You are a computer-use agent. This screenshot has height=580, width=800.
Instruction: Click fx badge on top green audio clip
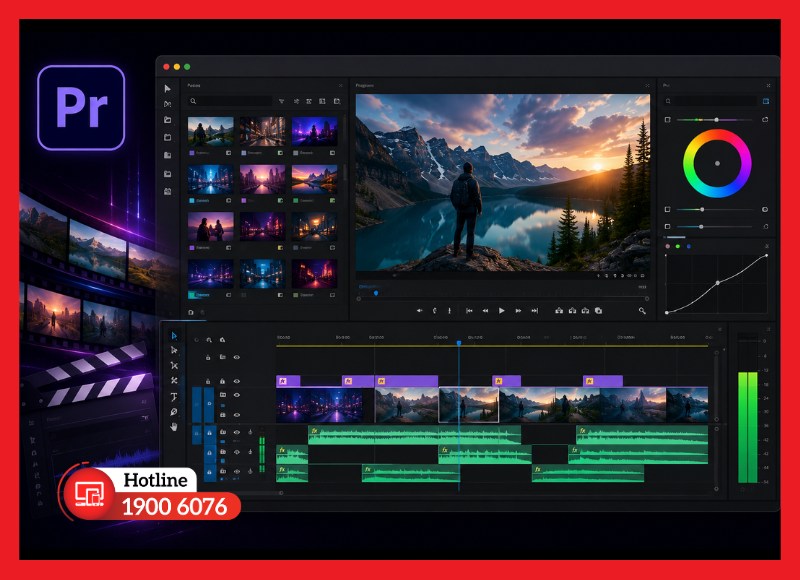tap(315, 431)
